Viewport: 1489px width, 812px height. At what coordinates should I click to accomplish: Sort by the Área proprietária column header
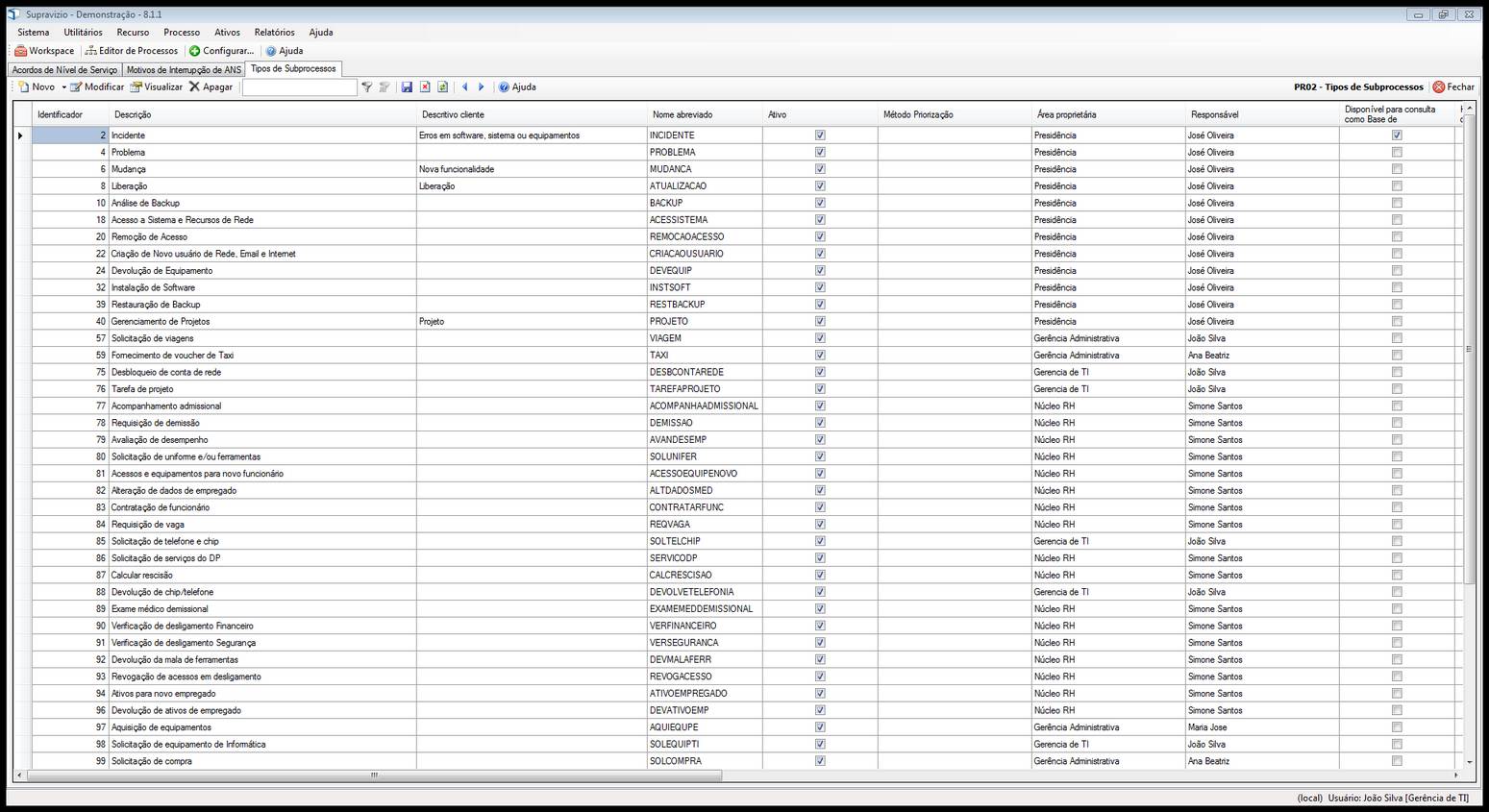click(1108, 114)
